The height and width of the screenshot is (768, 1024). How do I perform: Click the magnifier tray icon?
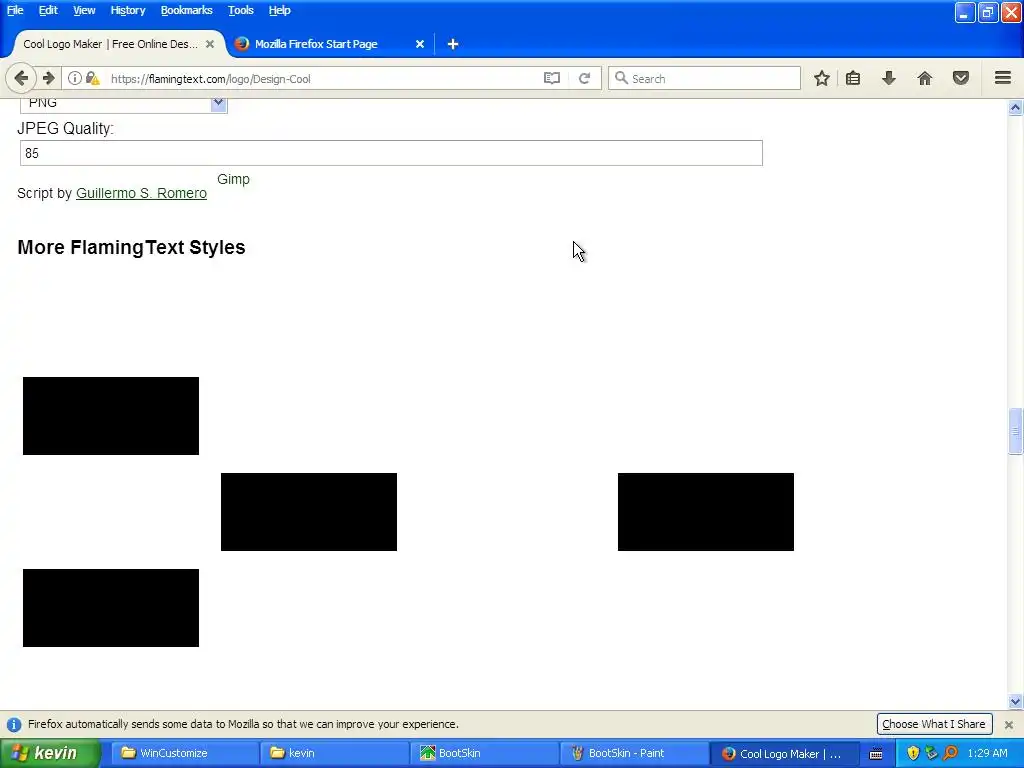[951, 753]
